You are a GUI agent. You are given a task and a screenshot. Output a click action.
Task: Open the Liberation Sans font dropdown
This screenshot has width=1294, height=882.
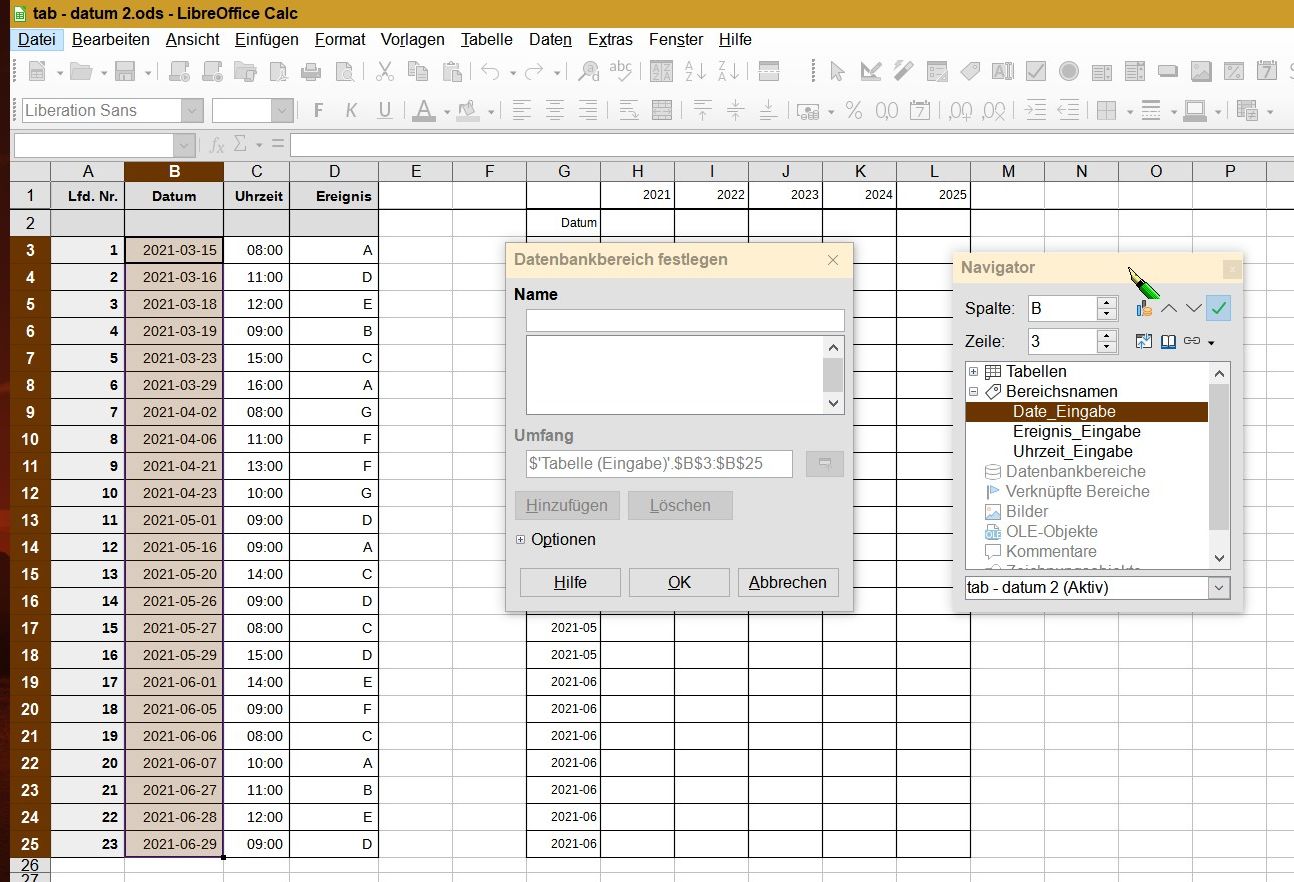(192, 110)
